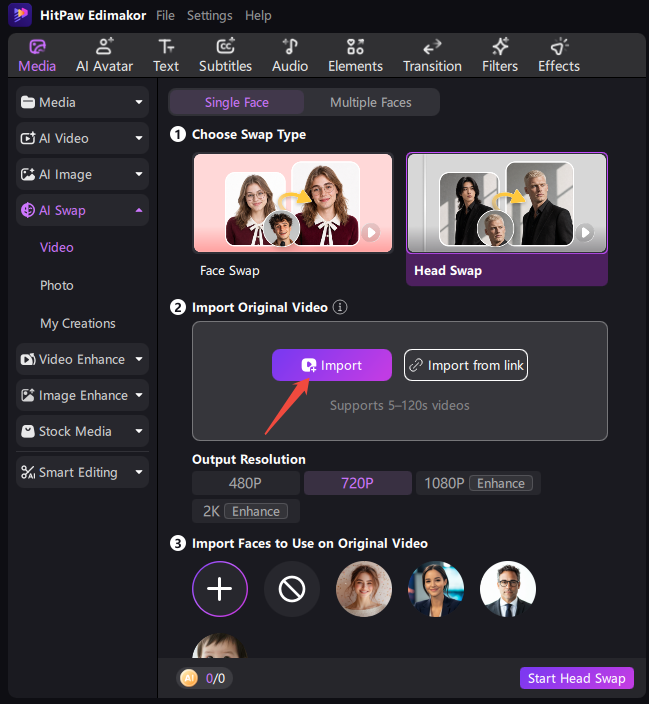Play the Head Swap preview
This screenshot has height=704, width=649.
(x=585, y=233)
